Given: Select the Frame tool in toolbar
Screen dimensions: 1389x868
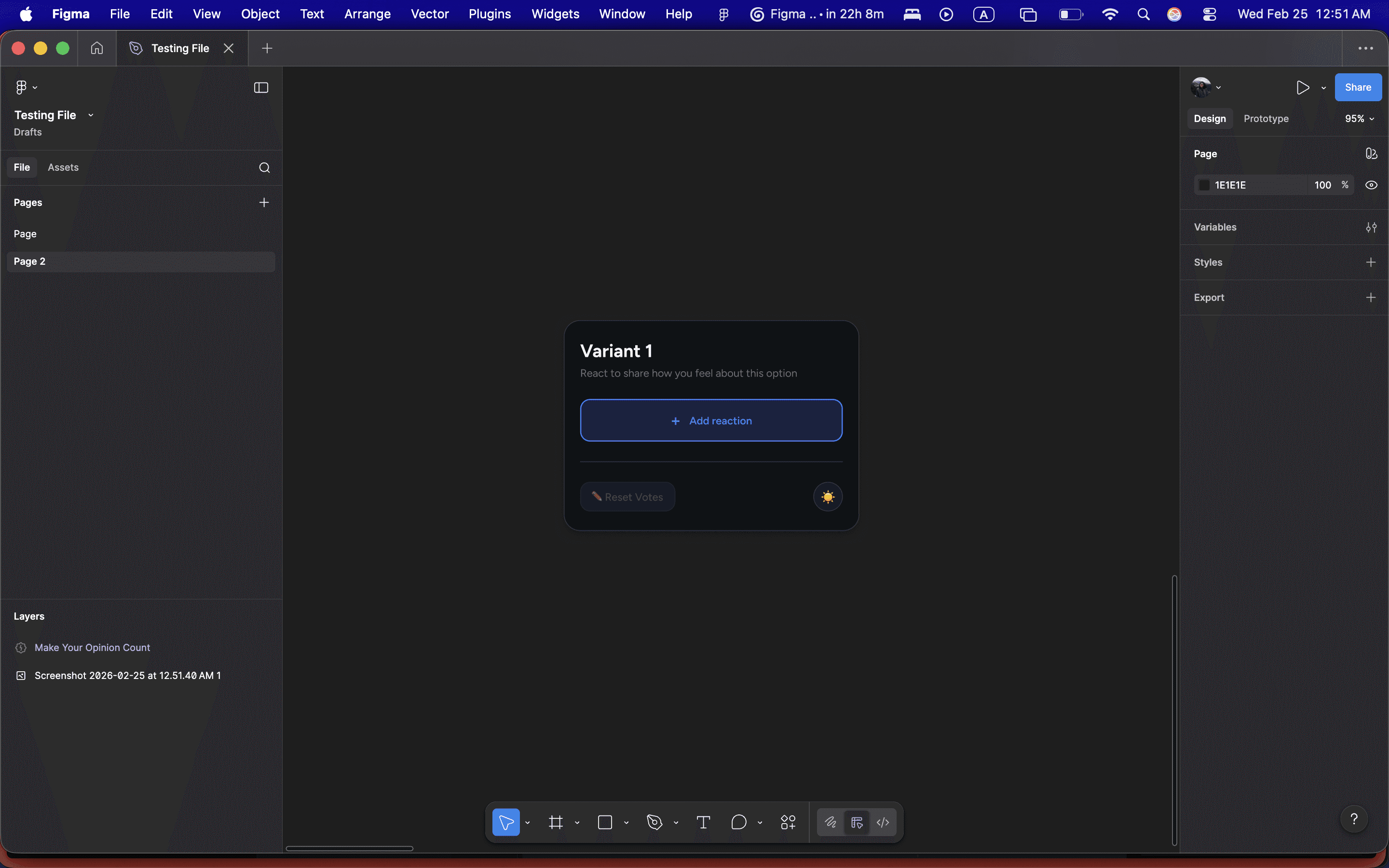Looking at the screenshot, I should [x=555, y=822].
